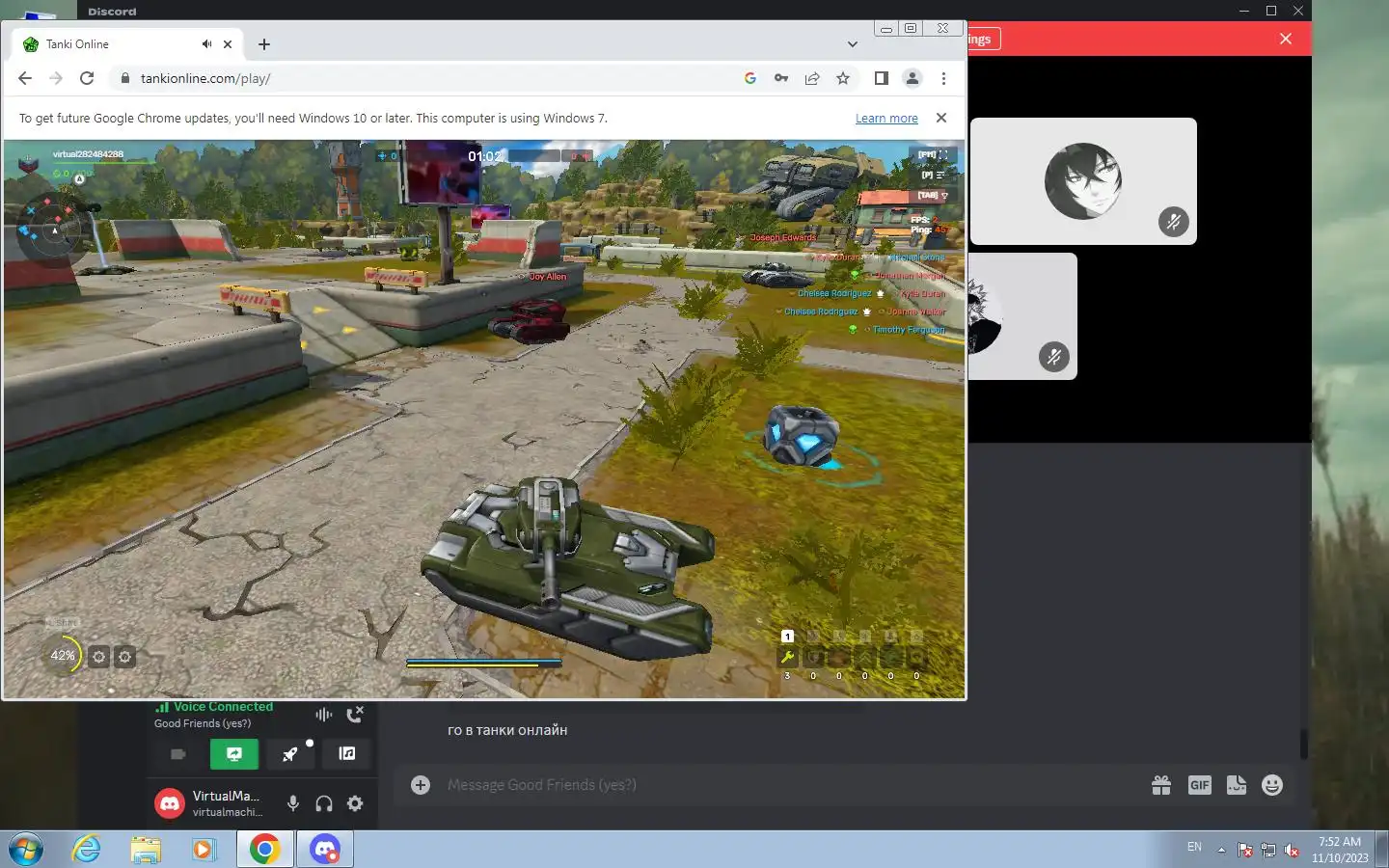Image resolution: width=1389 pixels, height=868 pixels.
Task: Toggle Discord camera on
Action: coord(178,754)
